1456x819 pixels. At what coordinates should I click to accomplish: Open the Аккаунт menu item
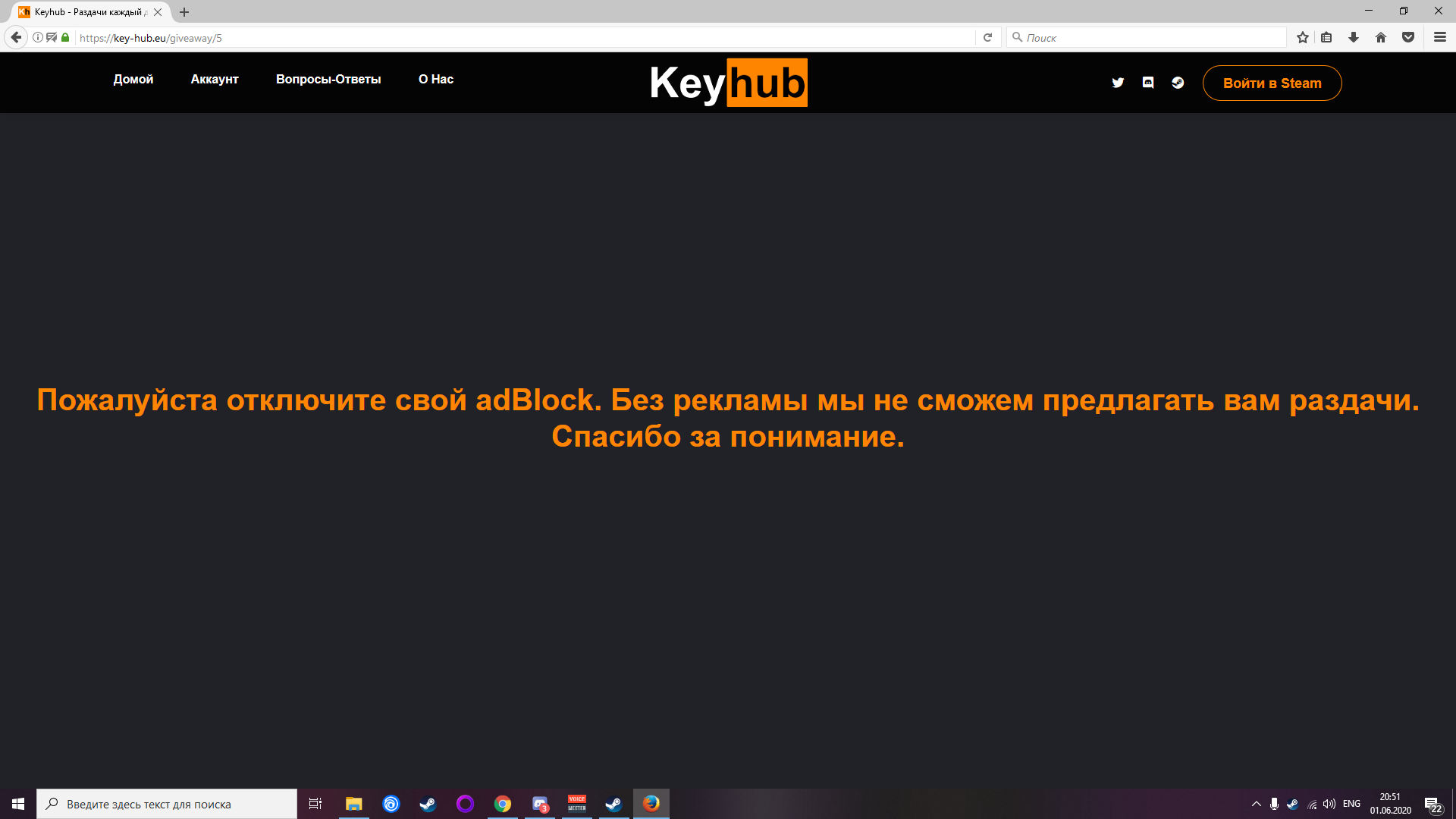pyautogui.click(x=215, y=79)
